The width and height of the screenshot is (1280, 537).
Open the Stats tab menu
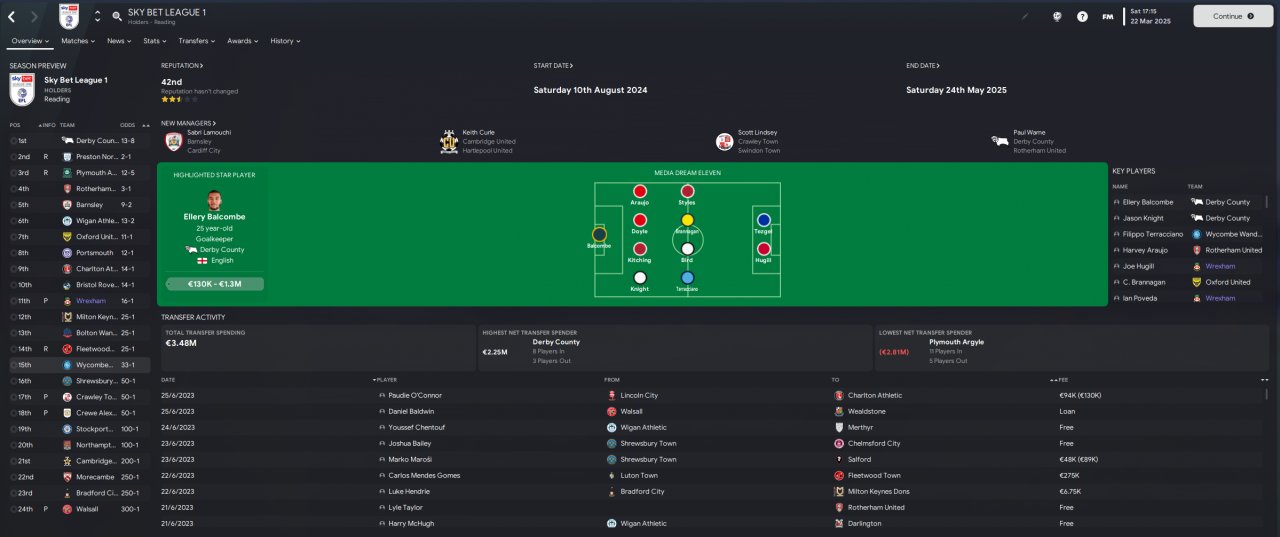tap(154, 41)
